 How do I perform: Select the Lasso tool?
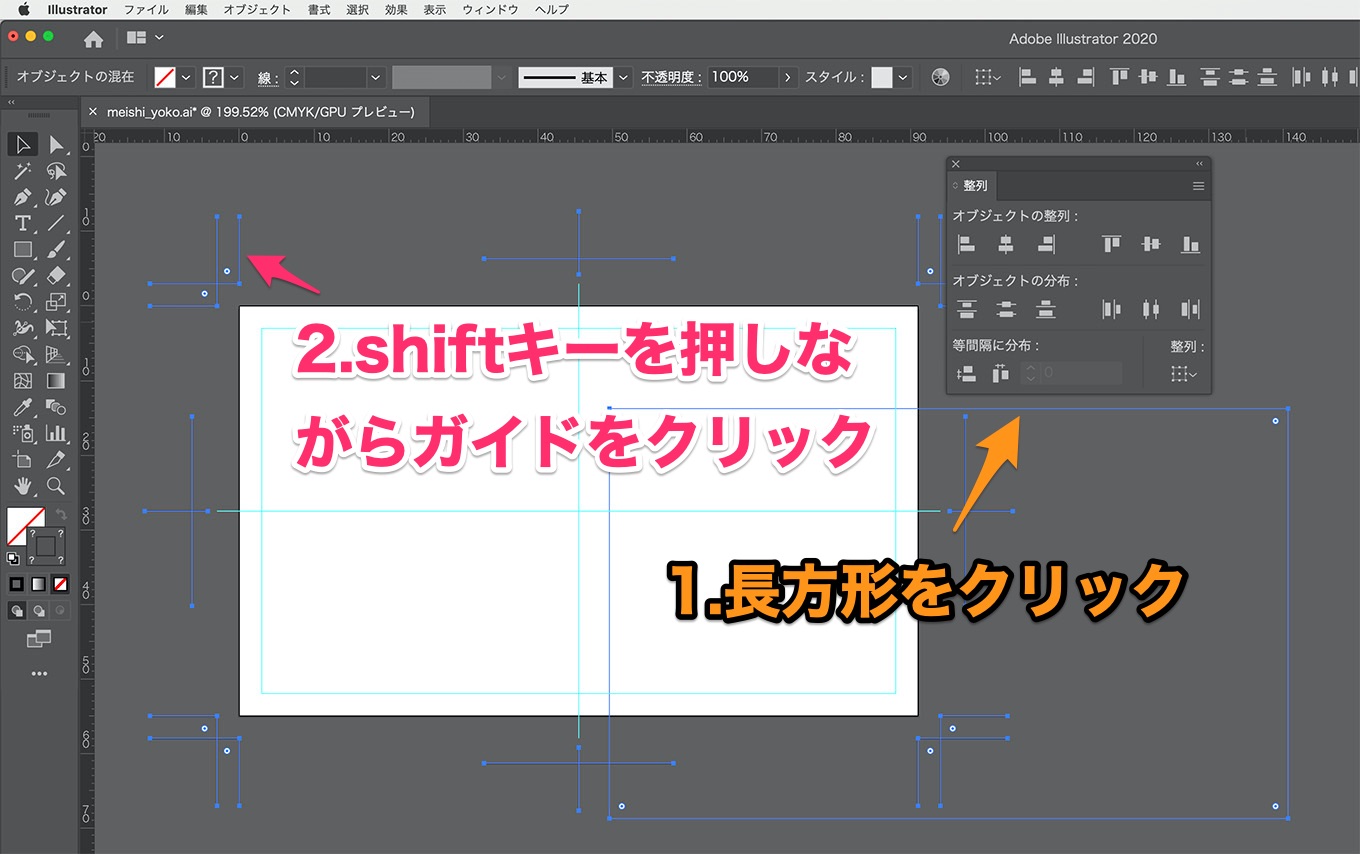coord(56,171)
